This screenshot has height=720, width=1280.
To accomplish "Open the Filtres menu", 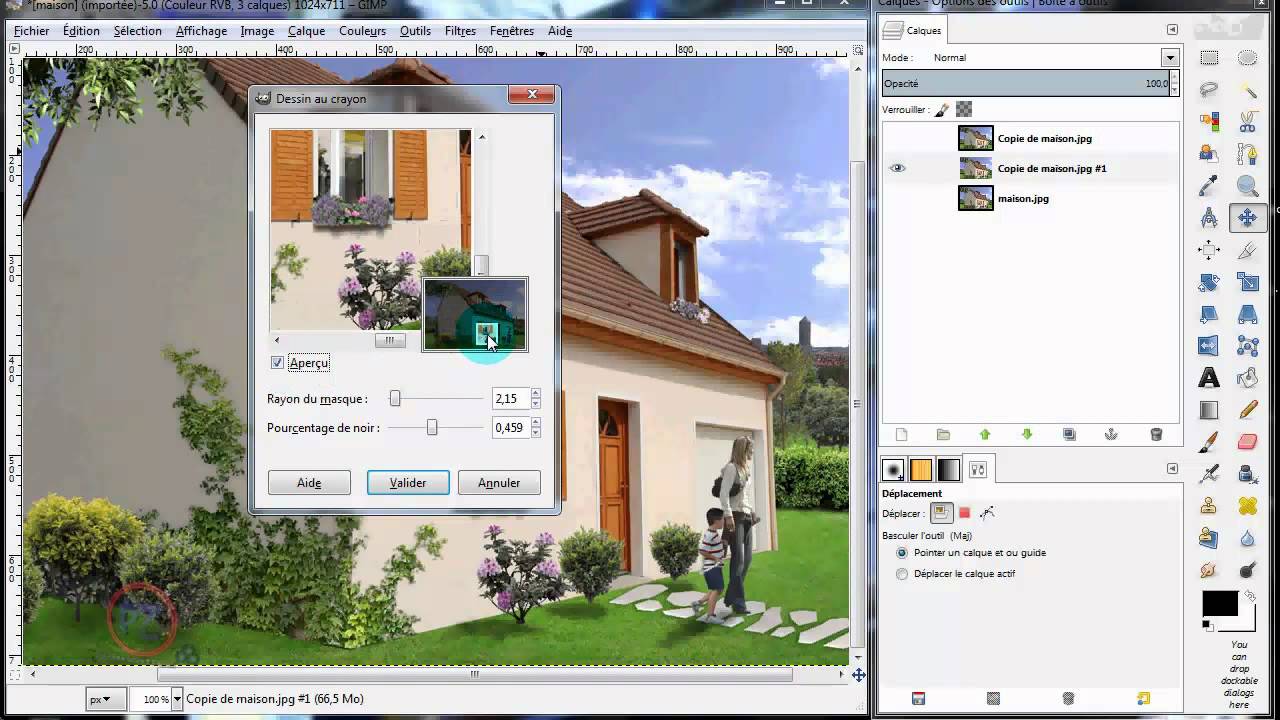I will [460, 31].
